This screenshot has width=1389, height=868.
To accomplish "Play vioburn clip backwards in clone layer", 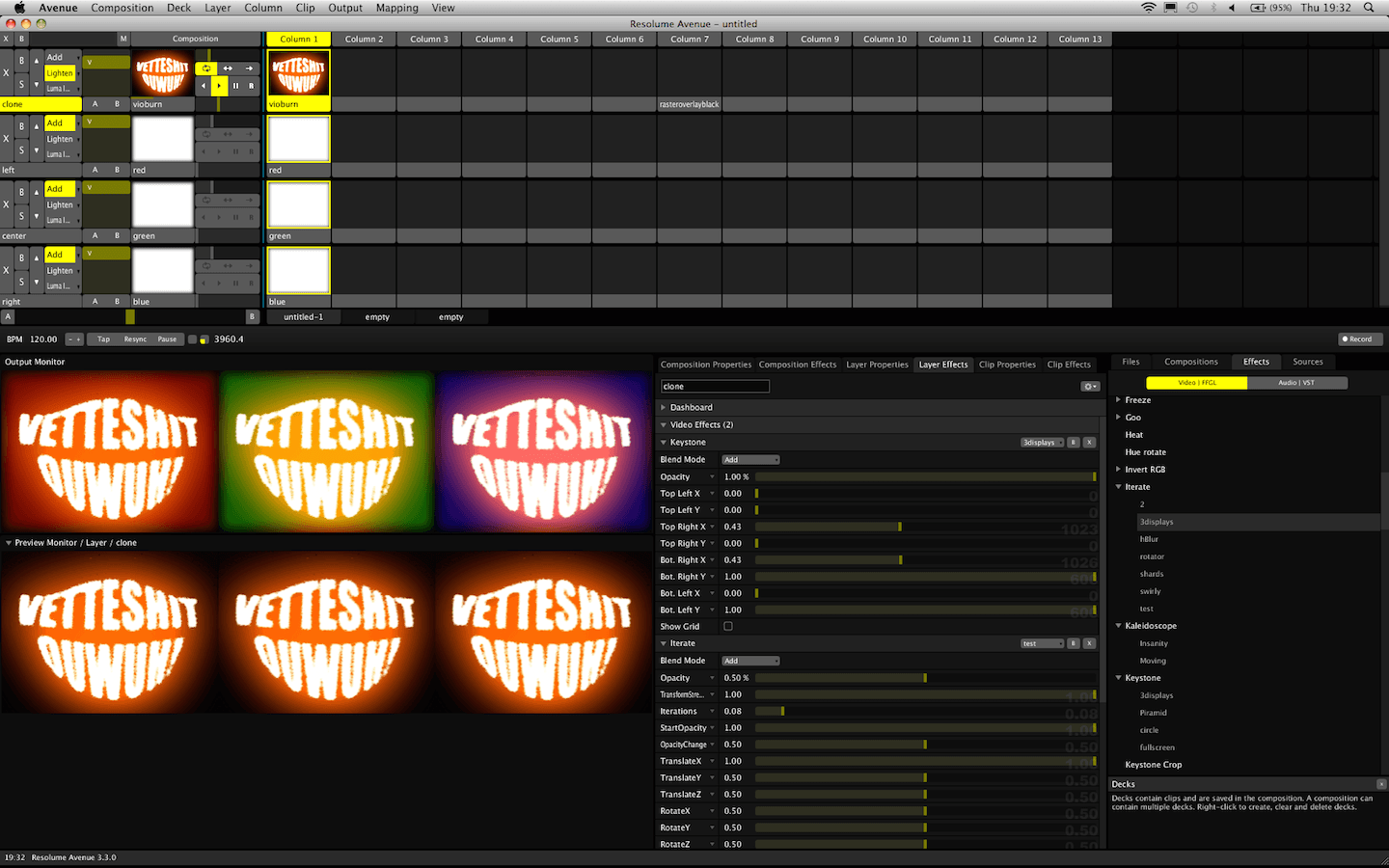I will 203,86.
